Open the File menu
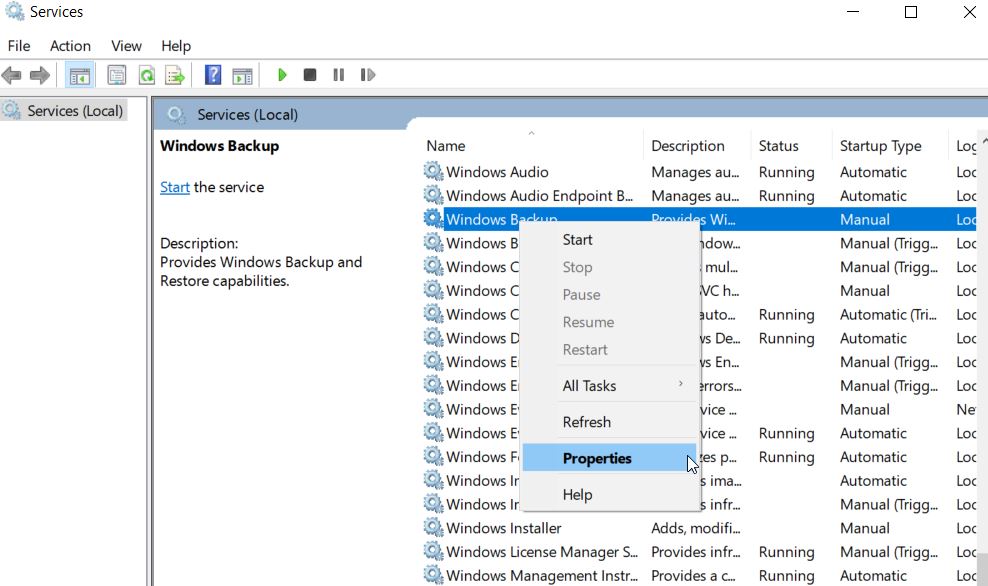 pyautogui.click(x=19, y=46)
